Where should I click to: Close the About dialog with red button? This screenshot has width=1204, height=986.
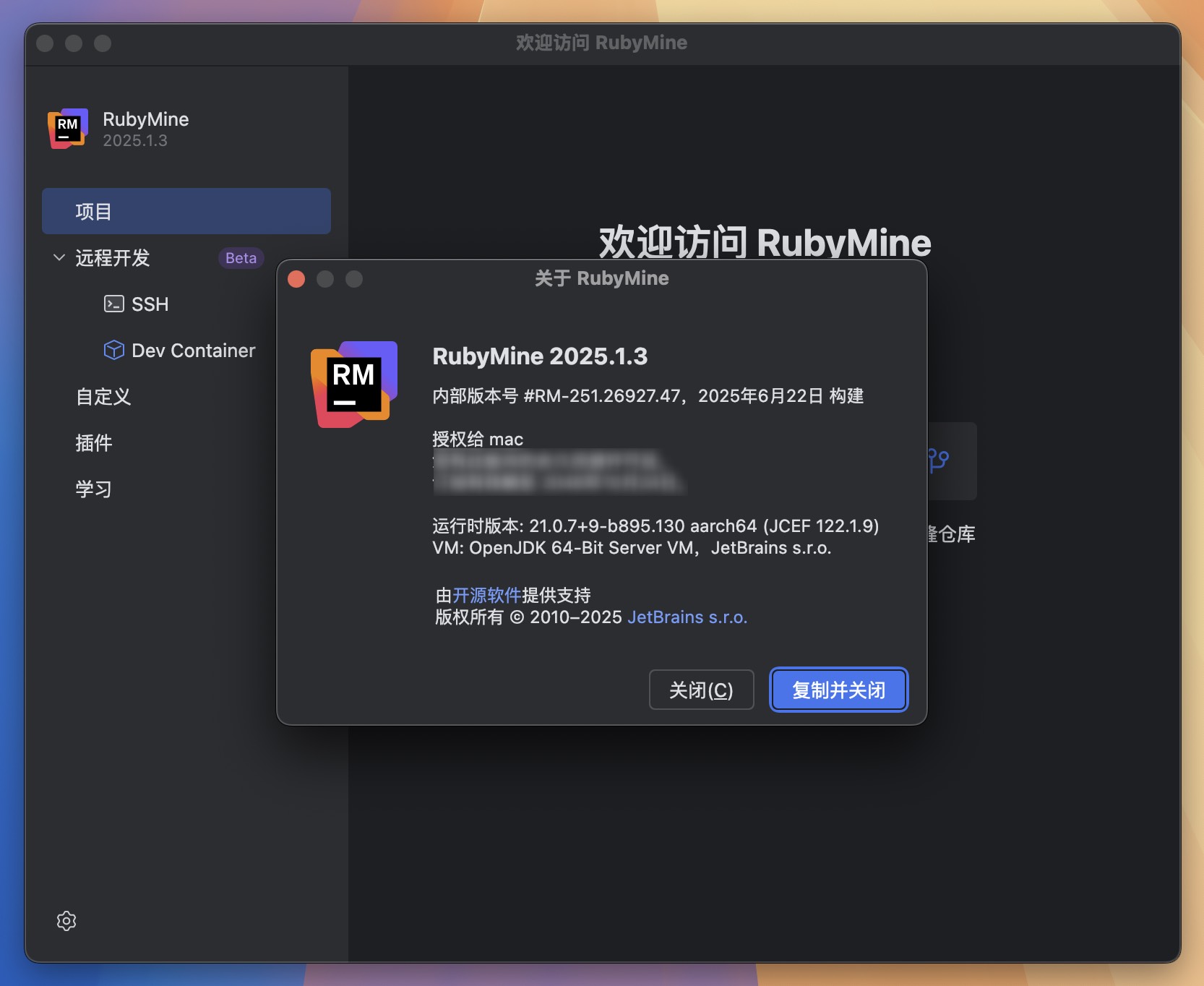[296, 279]
